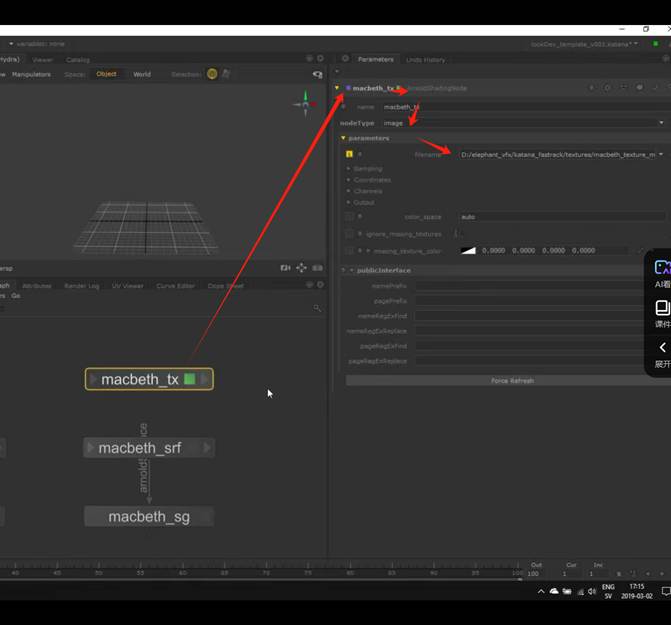Expand the Sampling section
Viewport: 671px width, 625px height.
pyautogui.click(x=348, y=169)
